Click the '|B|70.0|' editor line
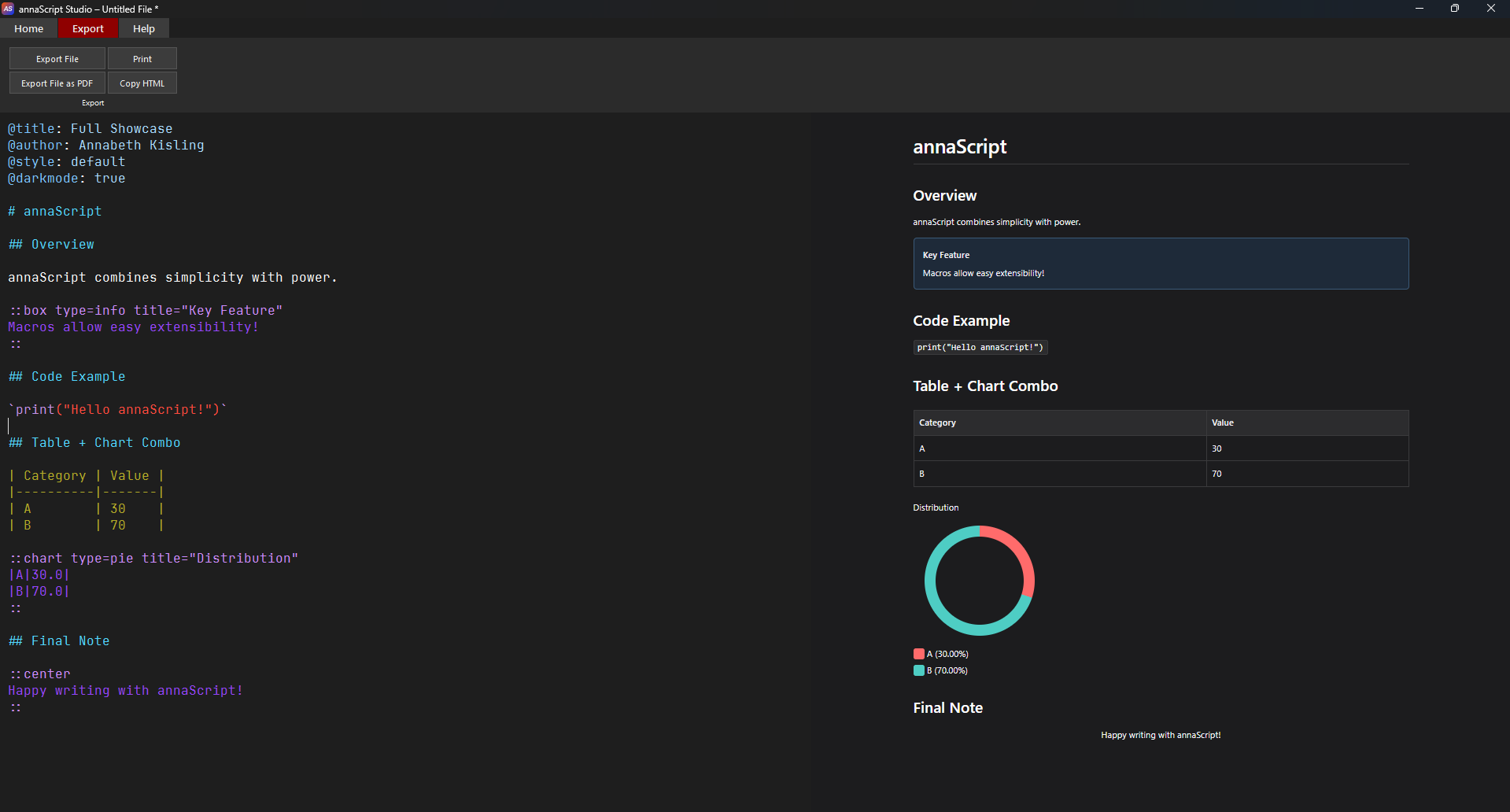The height and width of the screenshot is (812, 1510). (39, 592)
